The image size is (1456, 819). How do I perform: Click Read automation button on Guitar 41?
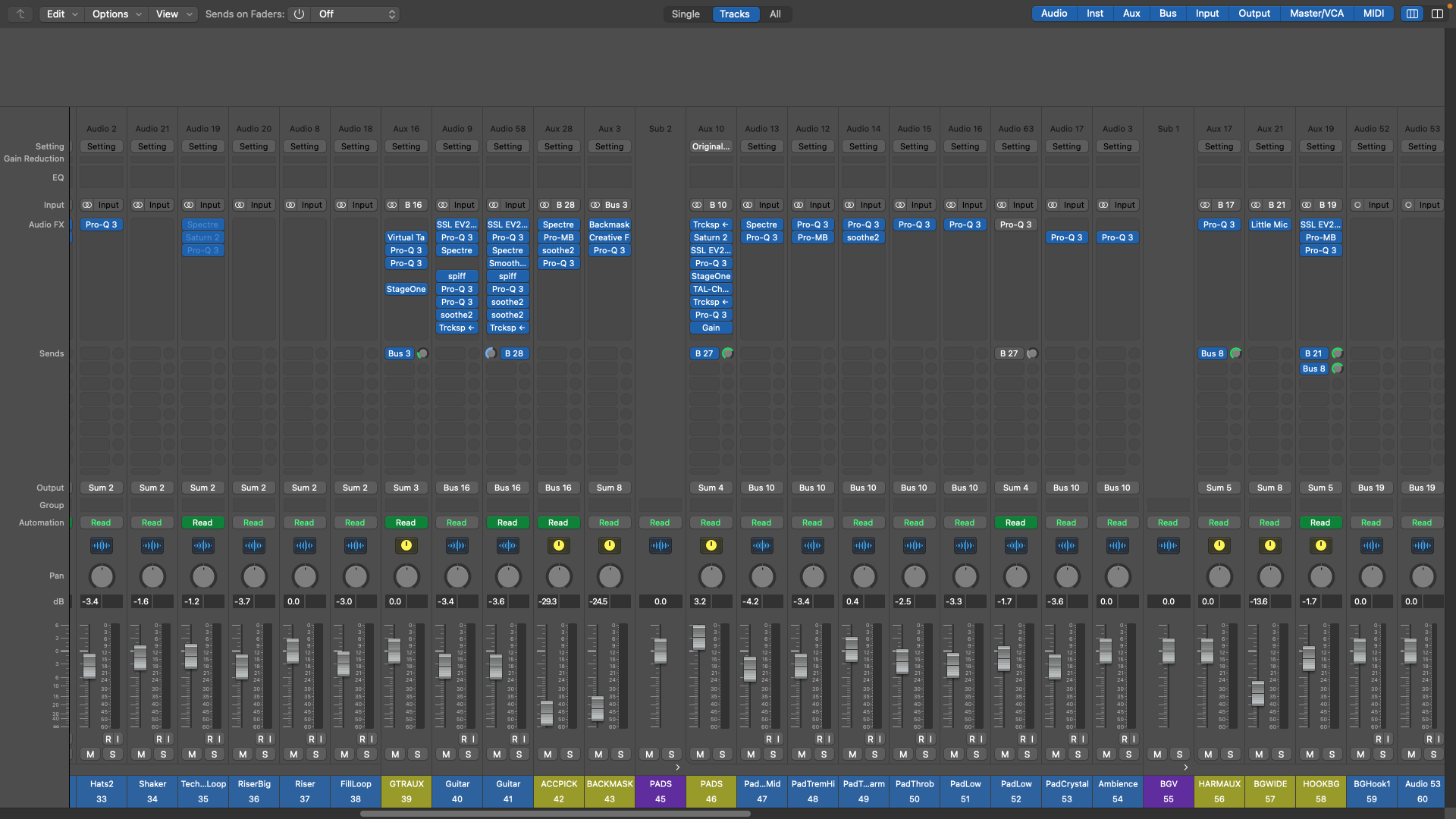507,522
